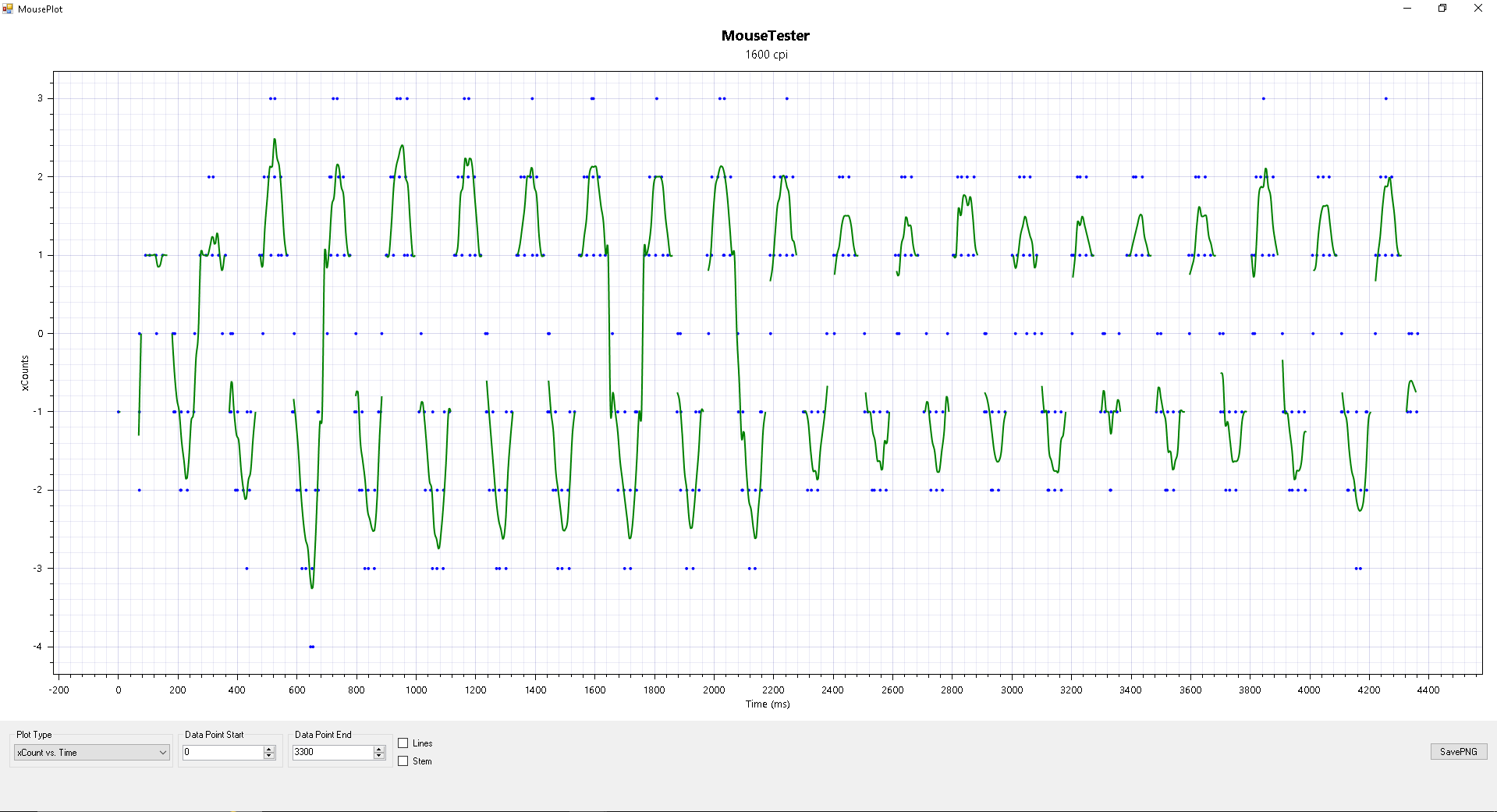Click the MousePlot application icon in title bar
This screenshot has height=812, width=1497.
pyautogui.click(x=8, y=9)
